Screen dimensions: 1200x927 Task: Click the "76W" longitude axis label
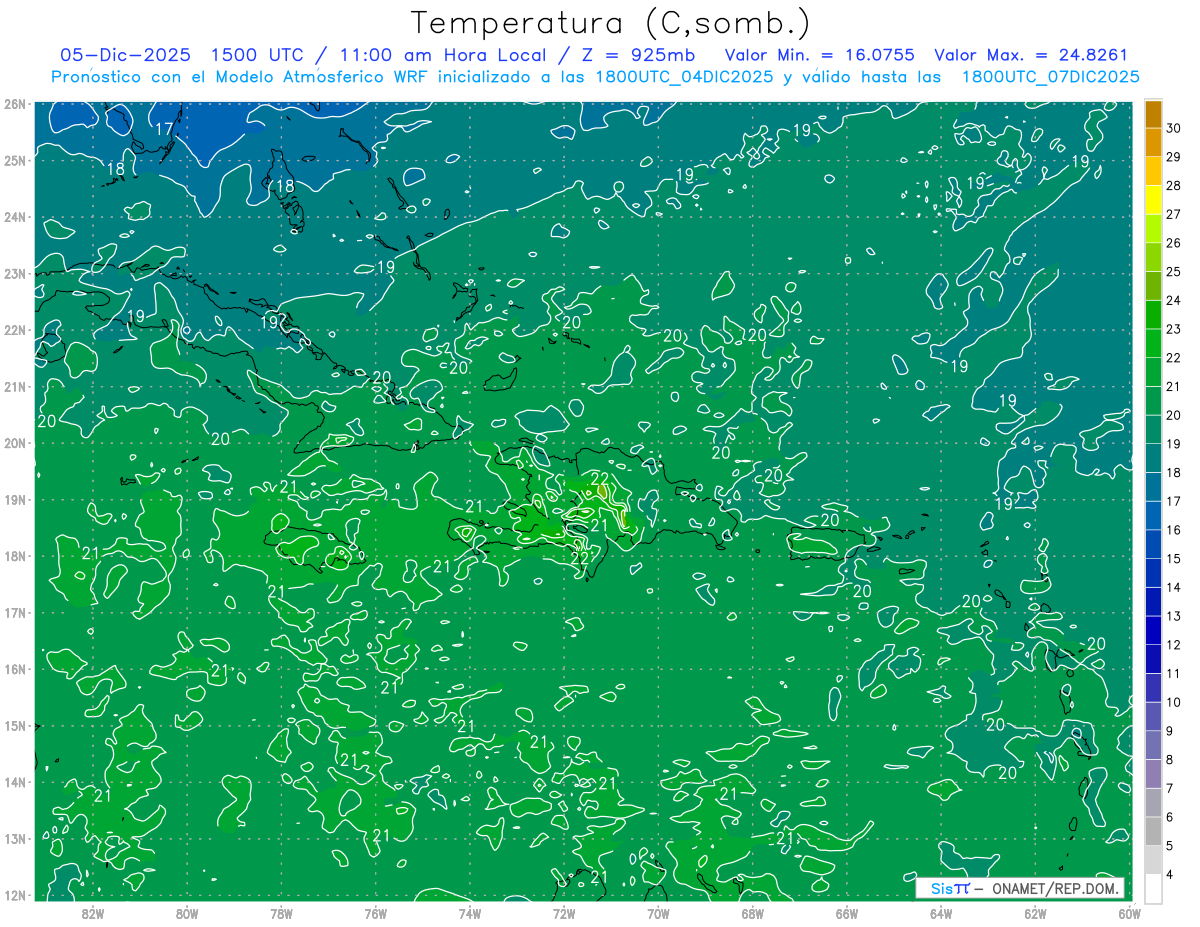click(376, 913)
